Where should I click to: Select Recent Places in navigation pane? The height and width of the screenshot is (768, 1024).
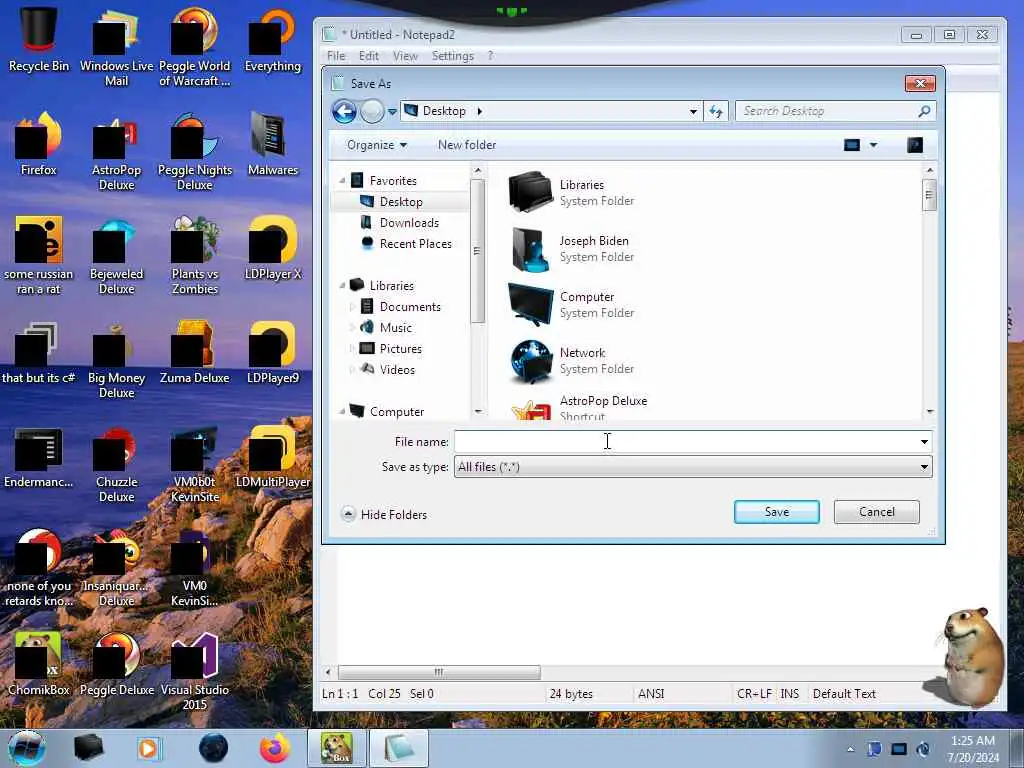[415, 244]
